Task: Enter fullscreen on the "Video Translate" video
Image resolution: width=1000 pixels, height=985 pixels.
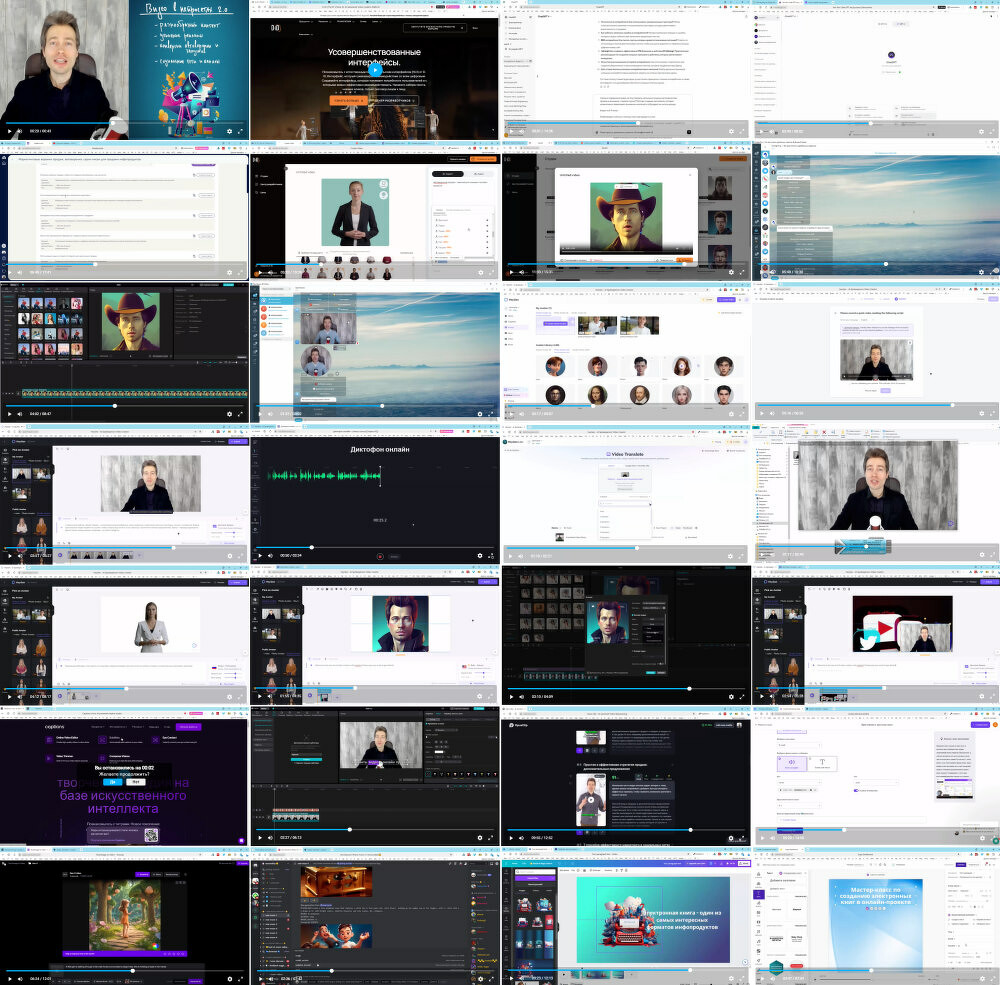Action: (742, 555)
